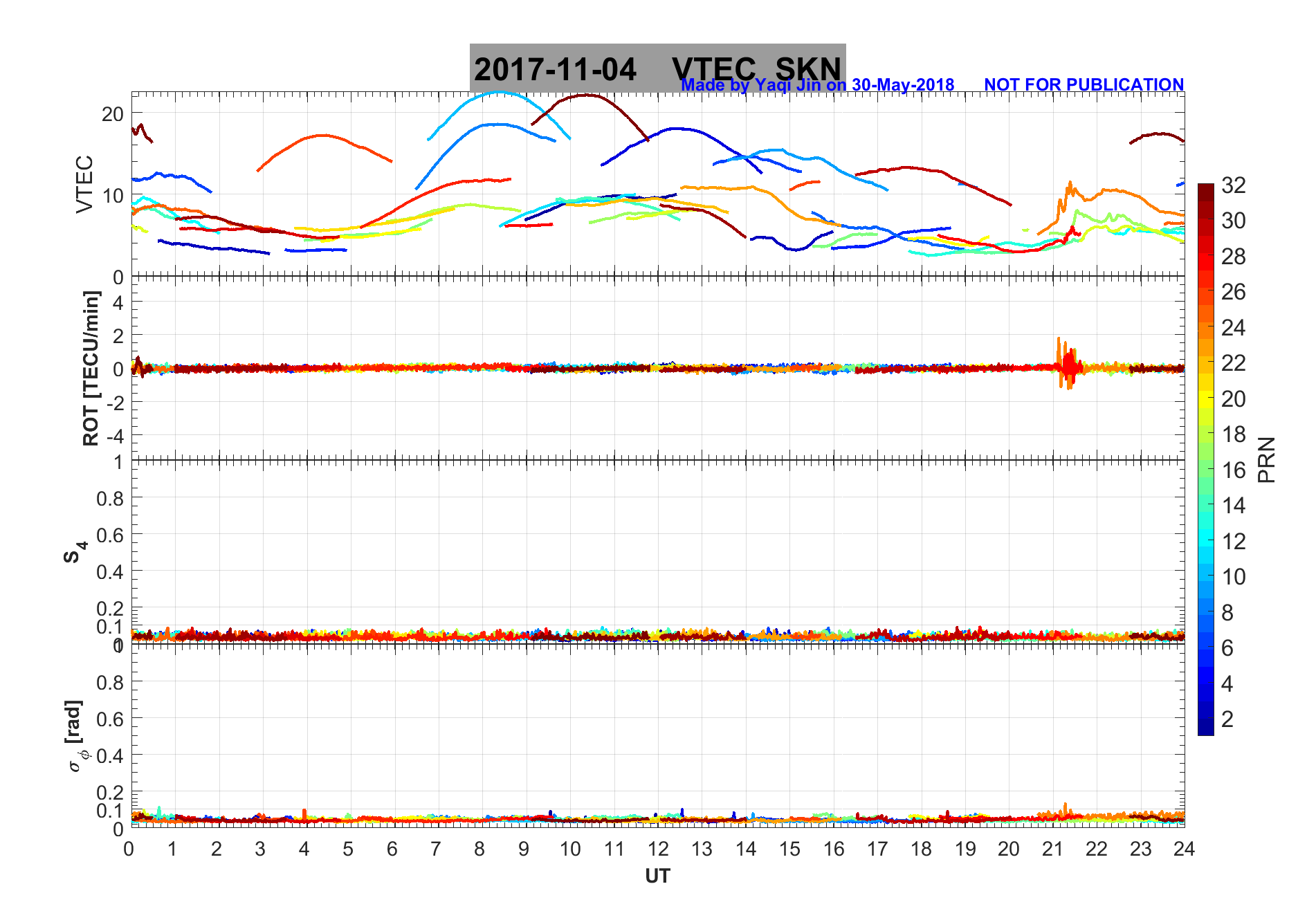This screenshot has width=1316, height=920.
Task: Click the S4 axis label
Action: [x=75, y=552]
